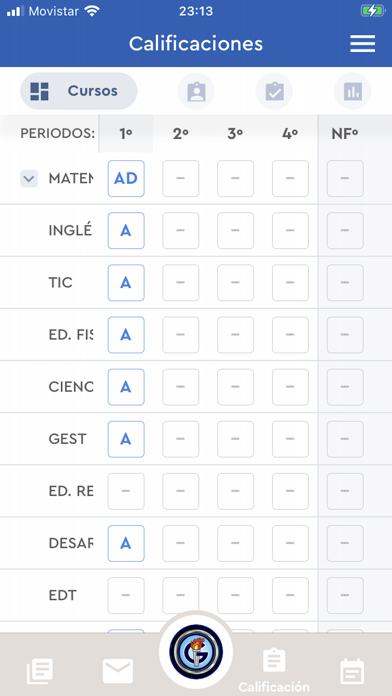Open the bar chart statistics icon
The height and width of the screenshot is (696, 392).
[352, 91]
